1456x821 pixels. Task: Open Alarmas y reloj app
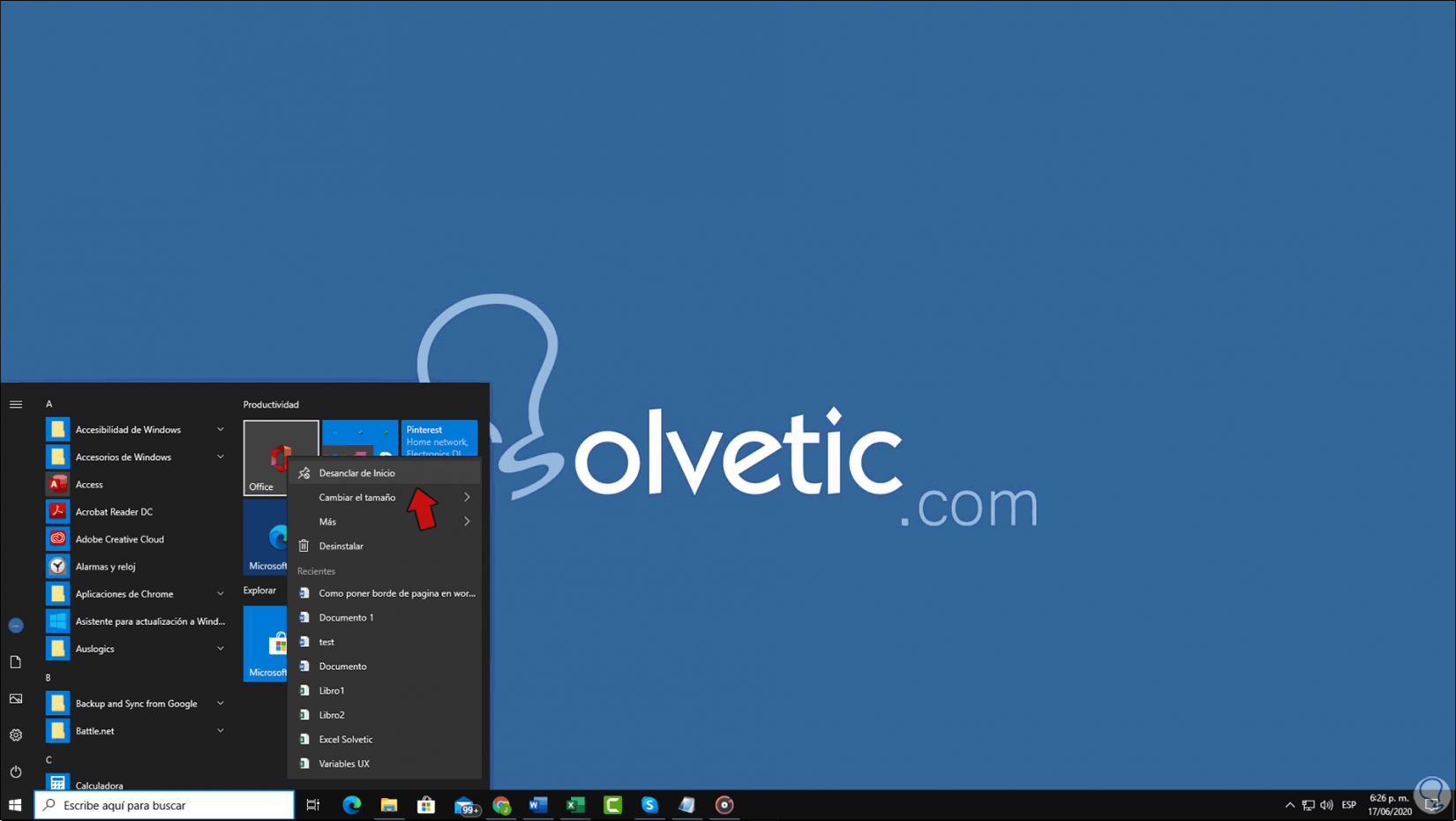click(137, 566)
